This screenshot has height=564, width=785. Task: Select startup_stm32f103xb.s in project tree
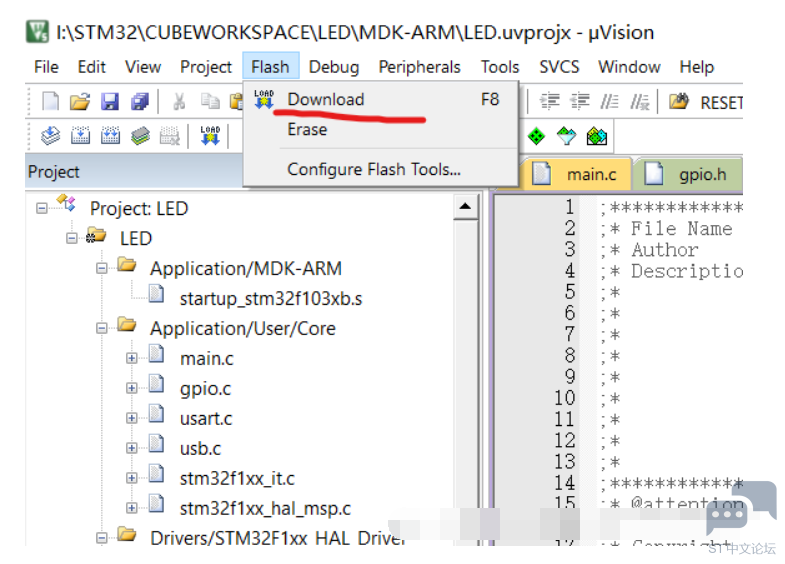coord(271,299)
